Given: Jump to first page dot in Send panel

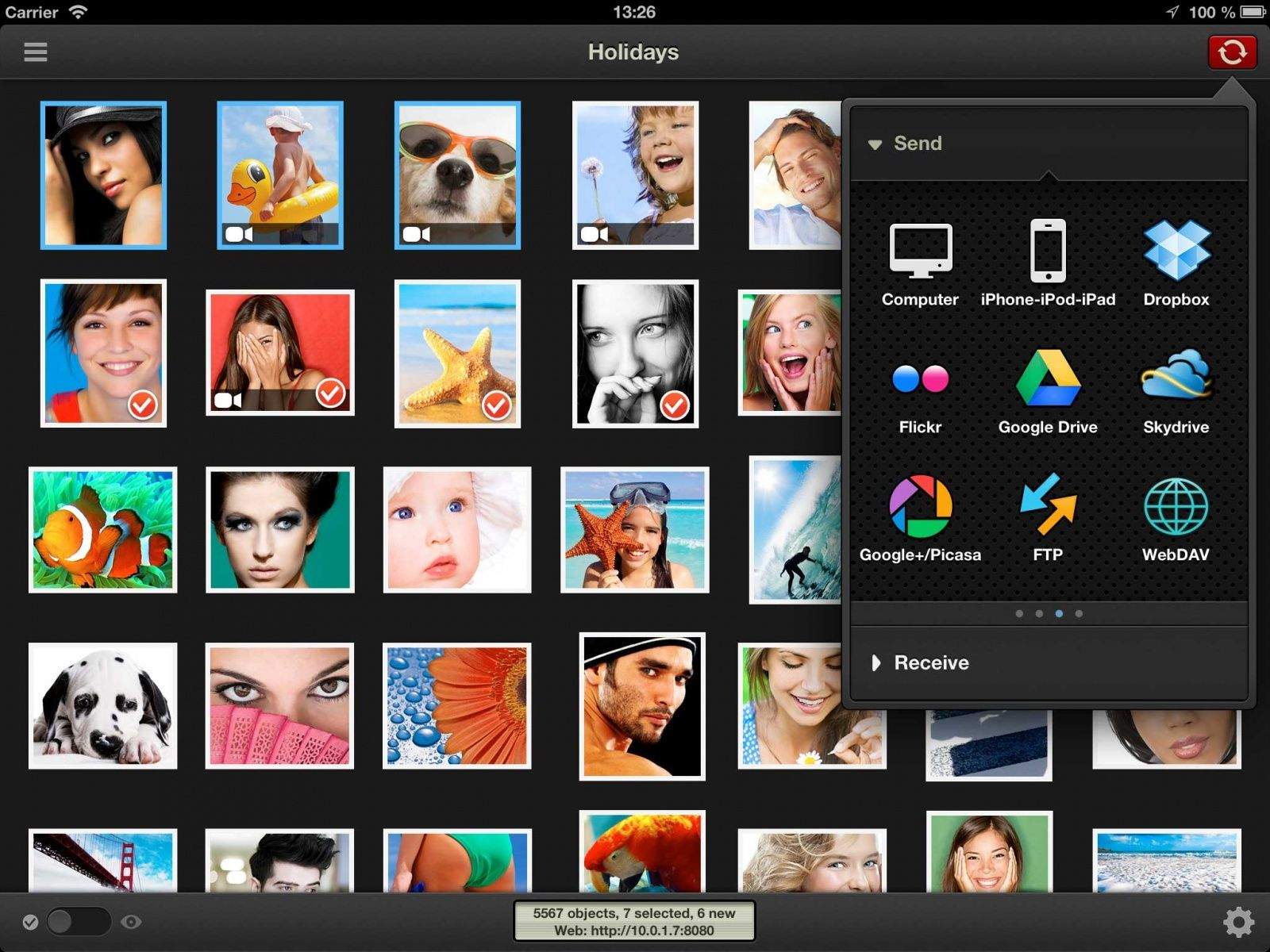Looking at the screenshot, I should tap(1019, 613).
